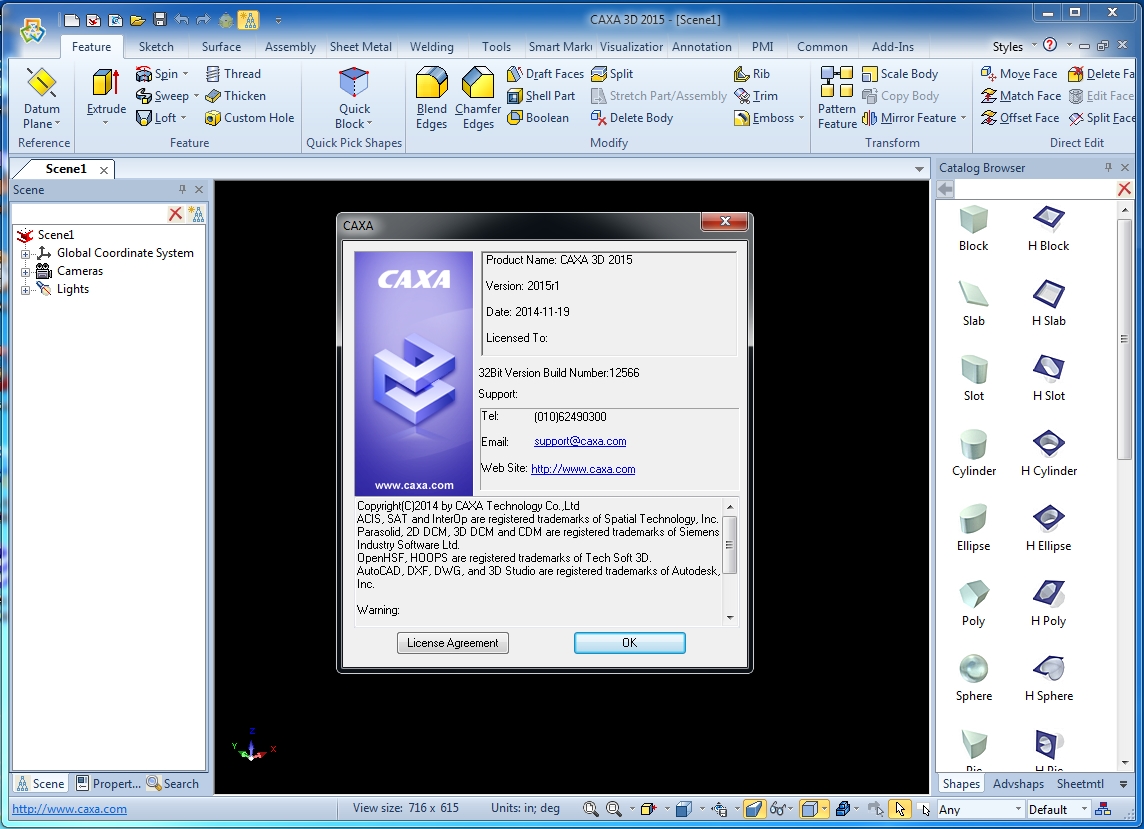Open the Sweep dropdown arrow
Screen dimensions: 1144x829
click(196, 96)
